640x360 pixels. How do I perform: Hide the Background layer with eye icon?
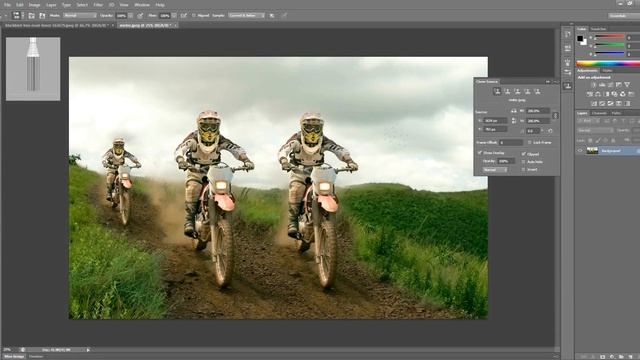coord(580,151)
